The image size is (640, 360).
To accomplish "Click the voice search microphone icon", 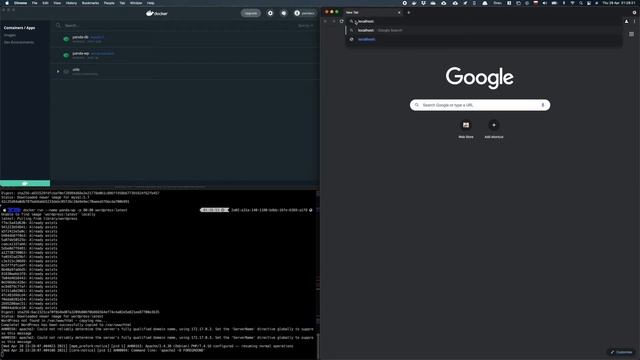I will tap(543, 105).
